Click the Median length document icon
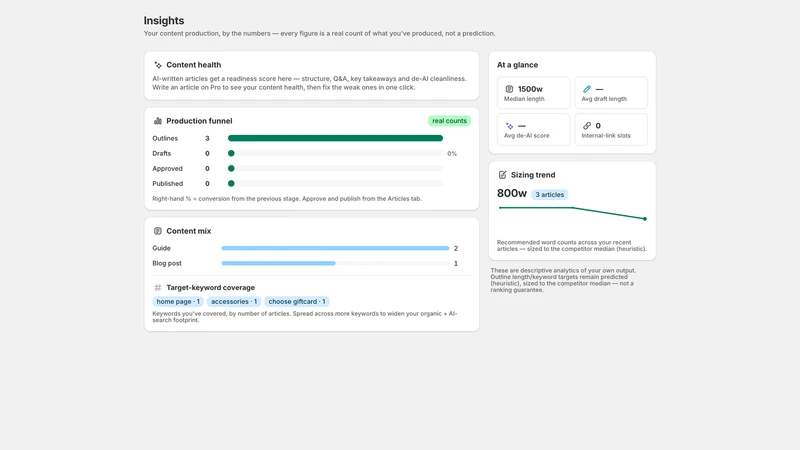Image resolution: width=800 pixels, height=450 pixels. click(x=509, y=89)
